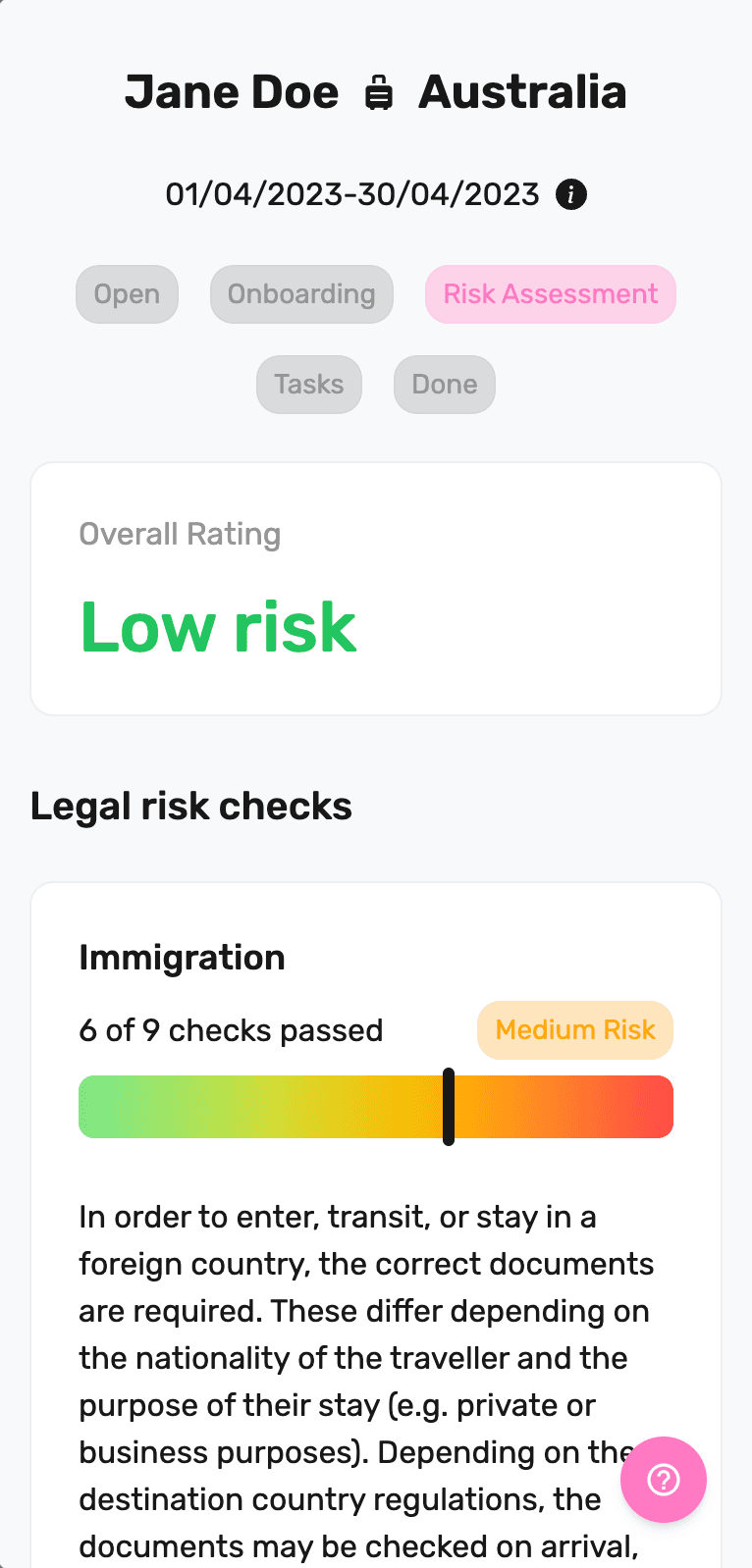Viewport: 752px width, 1568px height.
Task: Click the circled info symbol after 30/04/2023
Action: pos(571,194)
